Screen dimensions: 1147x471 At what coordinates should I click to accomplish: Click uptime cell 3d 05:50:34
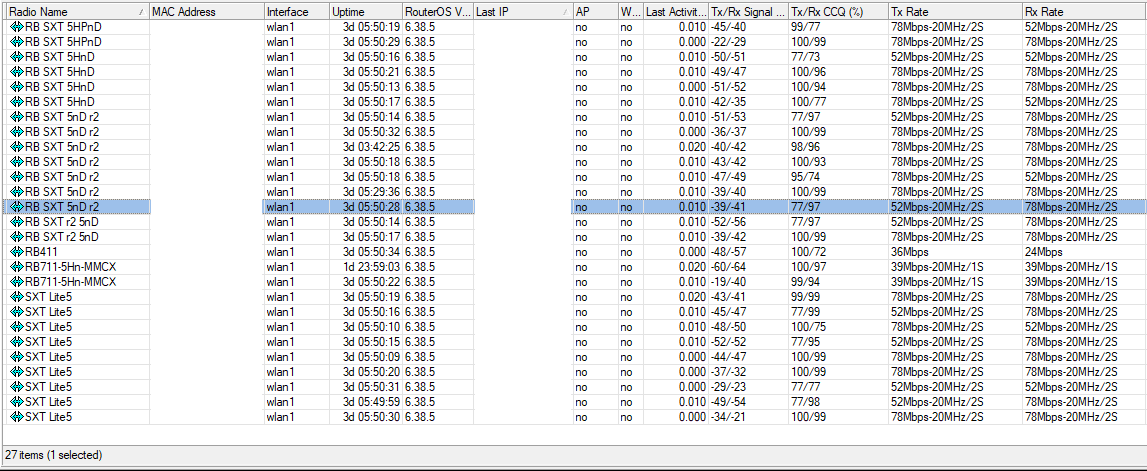coord(371,252)
